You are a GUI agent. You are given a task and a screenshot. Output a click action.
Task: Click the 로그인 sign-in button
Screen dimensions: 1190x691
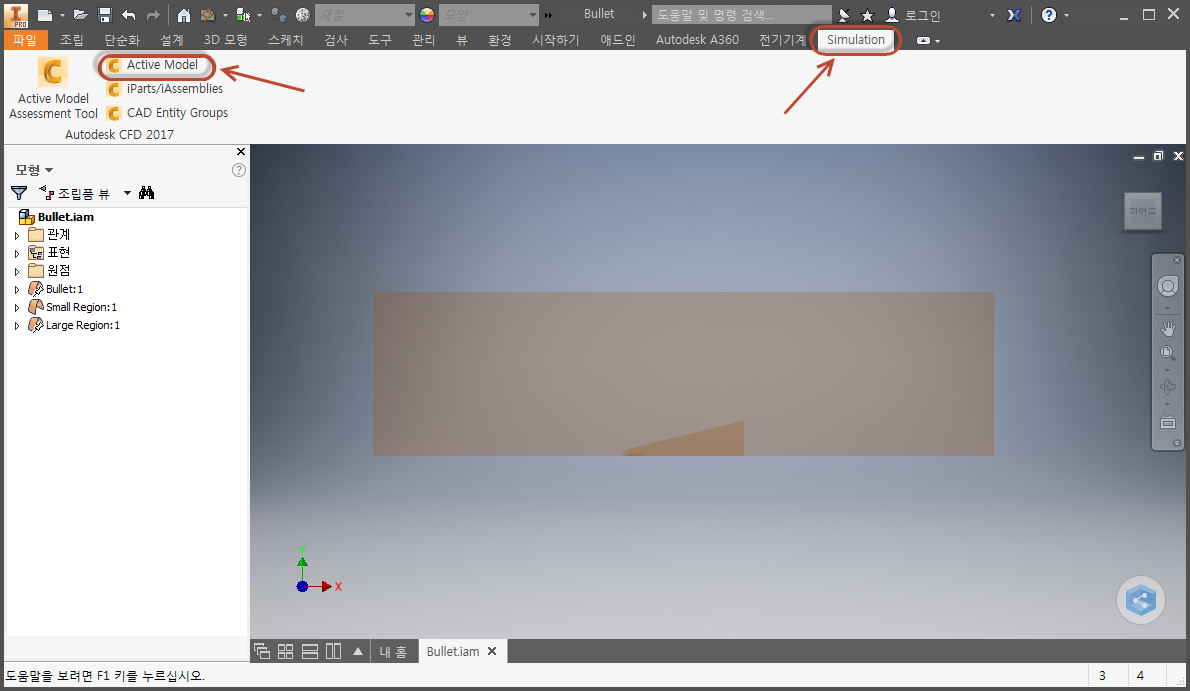tap(914, 15)
